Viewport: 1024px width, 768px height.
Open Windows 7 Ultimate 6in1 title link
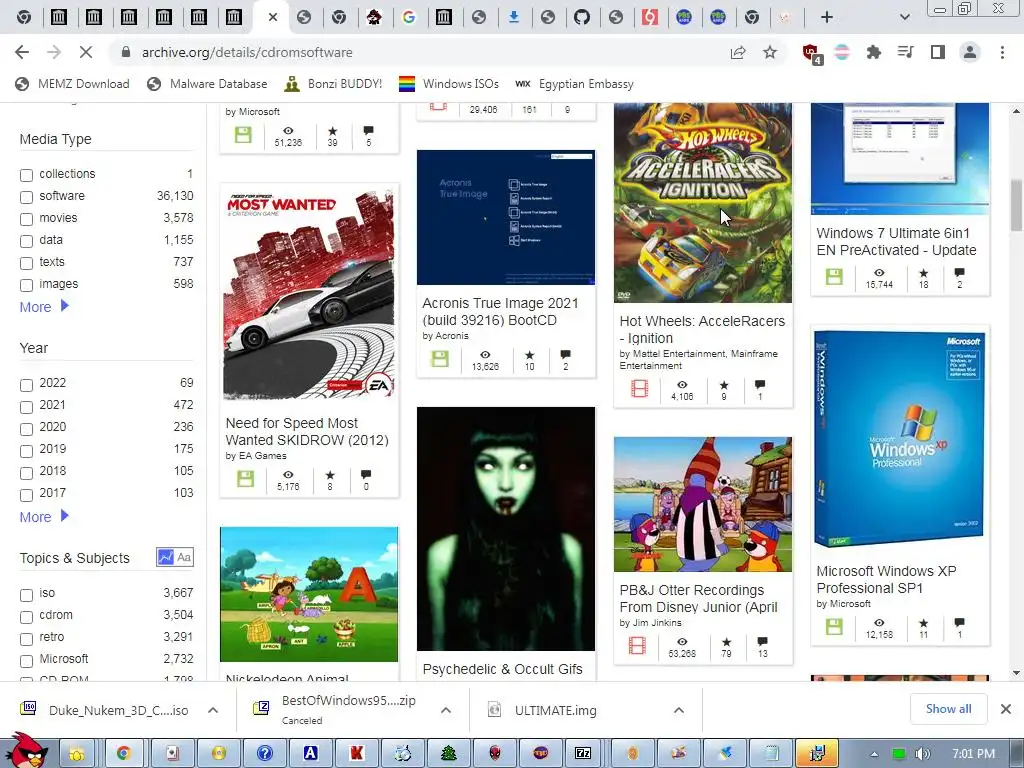(896, 242)
